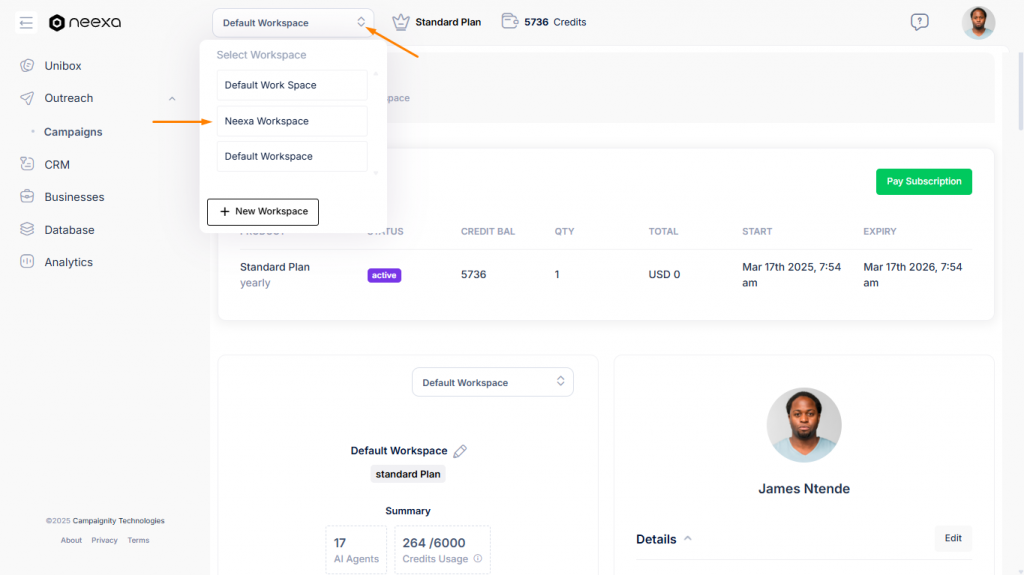Collapse the Outreach sidebar section

[172, 98]
